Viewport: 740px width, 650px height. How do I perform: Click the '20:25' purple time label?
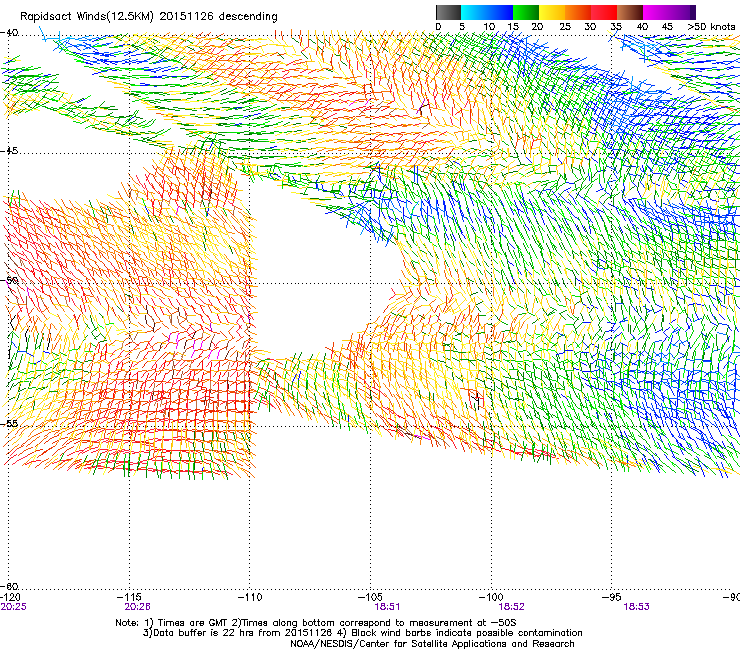coord(13,607)
